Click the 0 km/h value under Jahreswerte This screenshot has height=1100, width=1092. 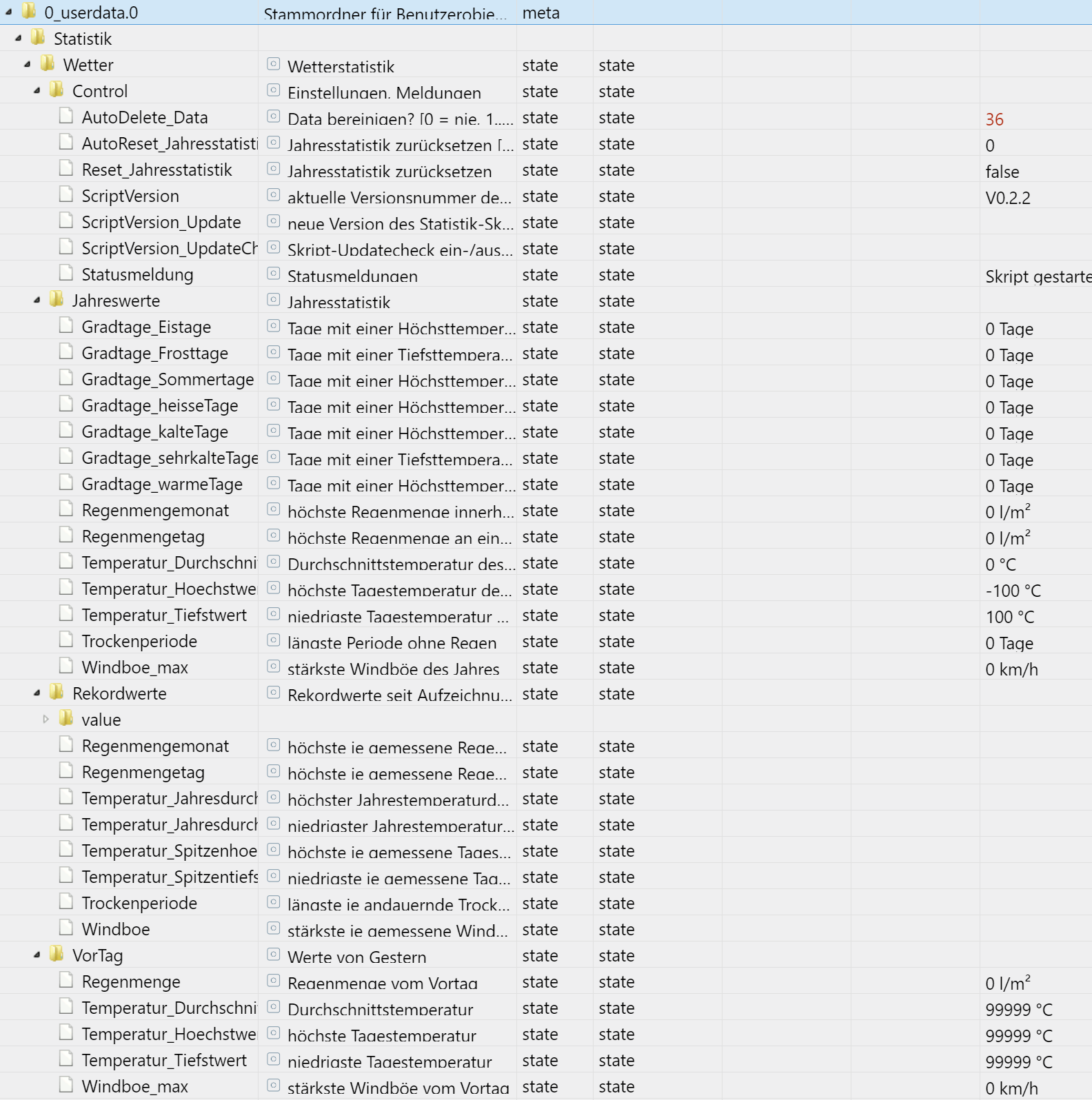(x=1011, y=669)
